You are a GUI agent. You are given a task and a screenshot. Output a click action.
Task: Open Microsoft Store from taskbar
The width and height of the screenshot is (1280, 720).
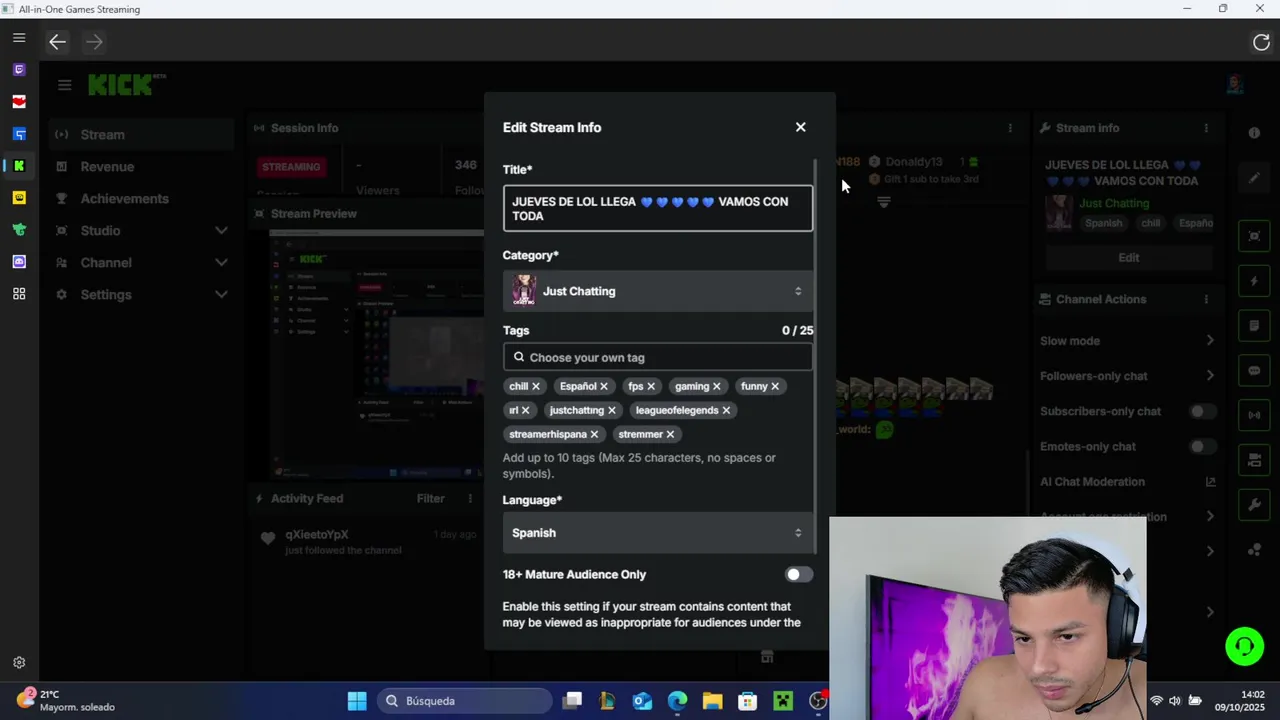pyautogui.click(x=747, y=701)
